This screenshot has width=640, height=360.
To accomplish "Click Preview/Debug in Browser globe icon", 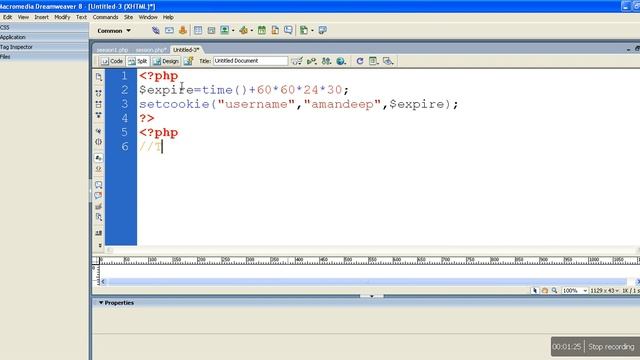I will 341,61.
